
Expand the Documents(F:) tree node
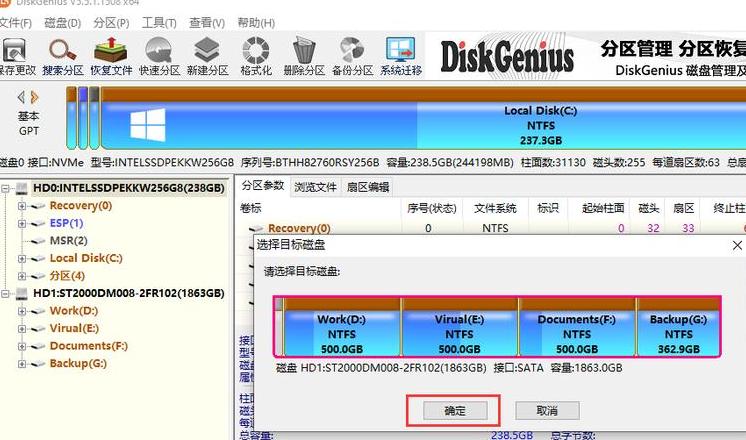coord(21,346)
